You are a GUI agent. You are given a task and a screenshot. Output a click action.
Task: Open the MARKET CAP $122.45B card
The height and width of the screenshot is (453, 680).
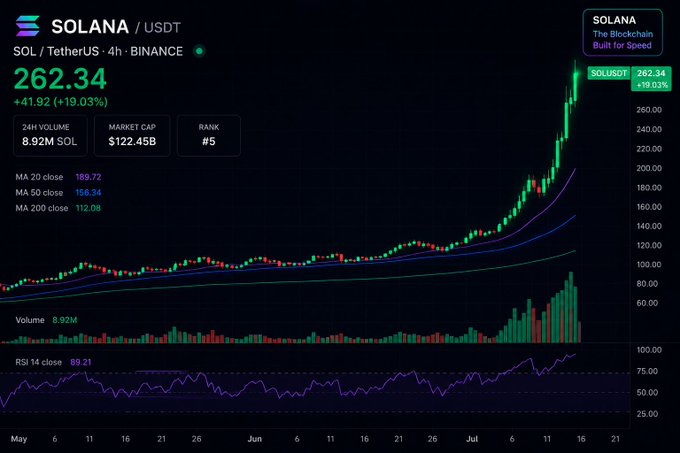coord(132,135)
